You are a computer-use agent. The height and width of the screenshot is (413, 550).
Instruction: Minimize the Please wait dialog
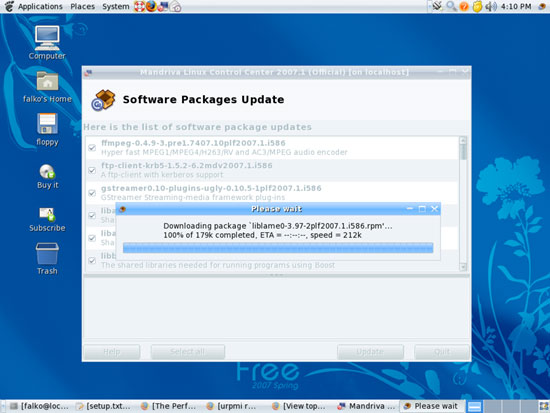tap(410, 209)
